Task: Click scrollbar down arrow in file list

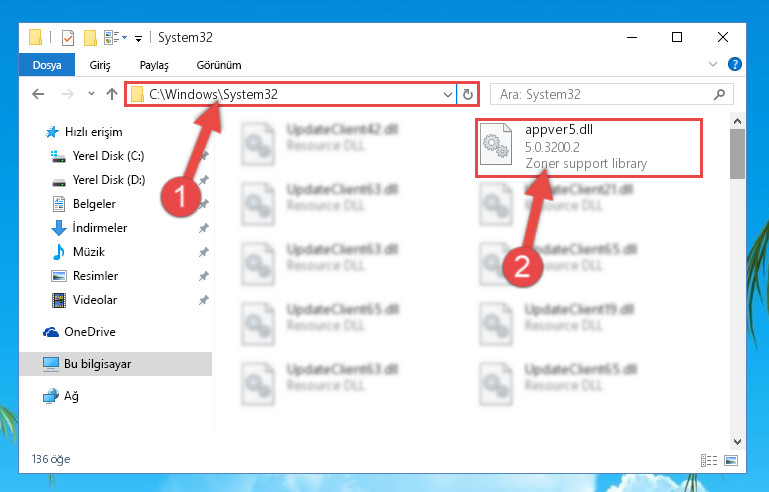Action: click(737, 441)
